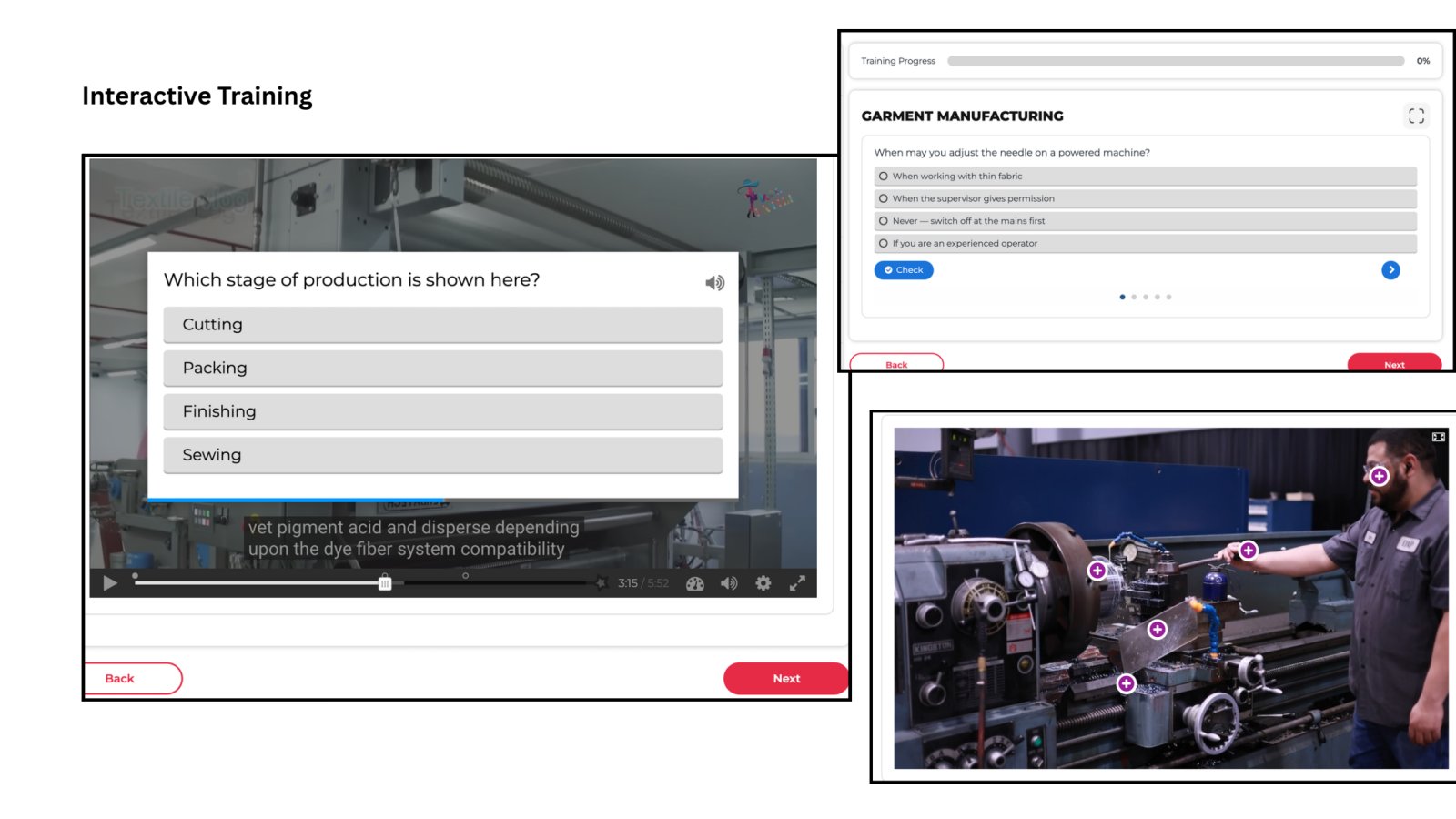Select radio 'When the supervisor gives permission'
Viewport: 1456px width, 819px height.
click(x=1146, y=198)
